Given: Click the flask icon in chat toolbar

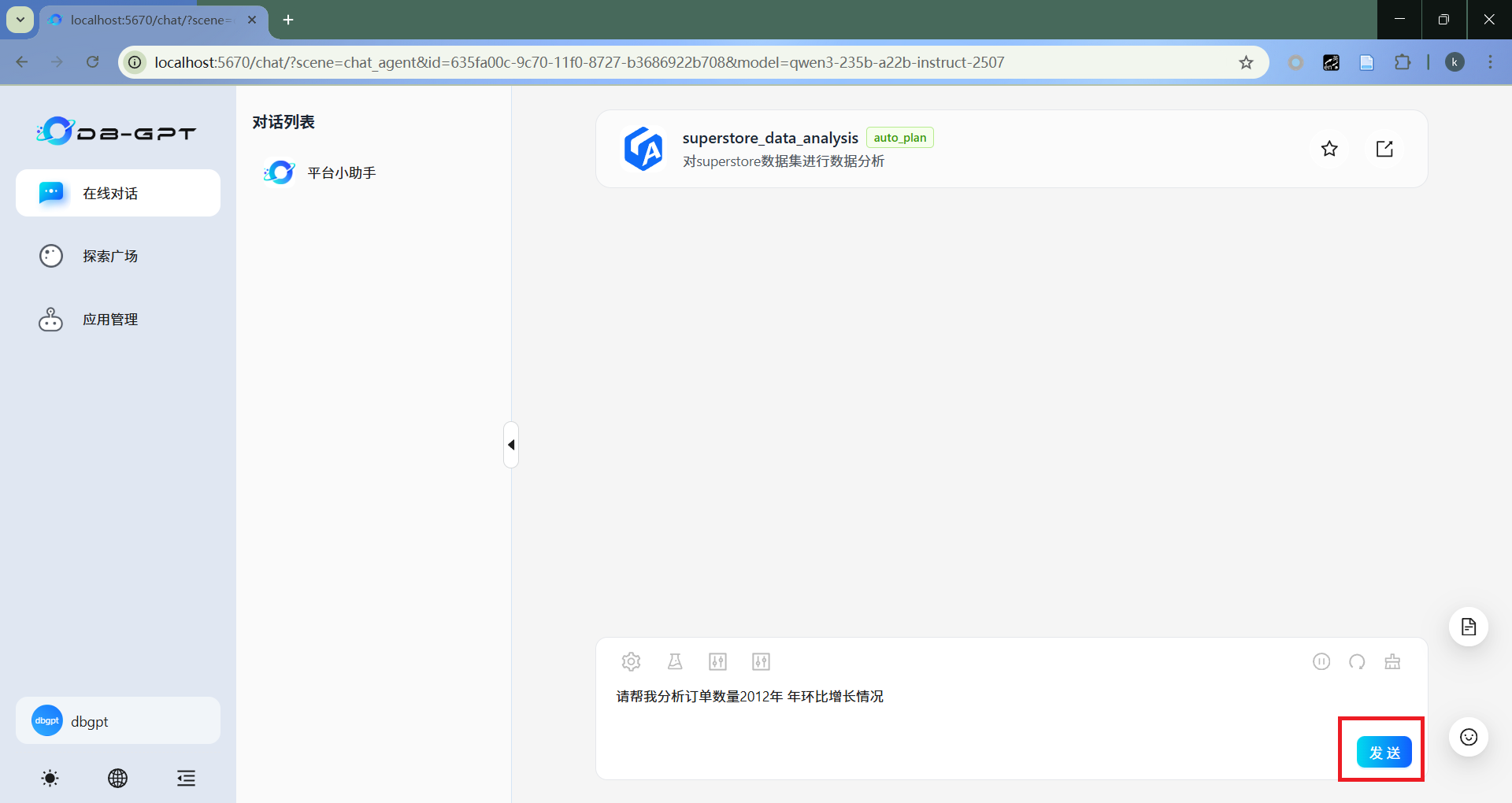Looking at the screenshot, I should [675, 661].
